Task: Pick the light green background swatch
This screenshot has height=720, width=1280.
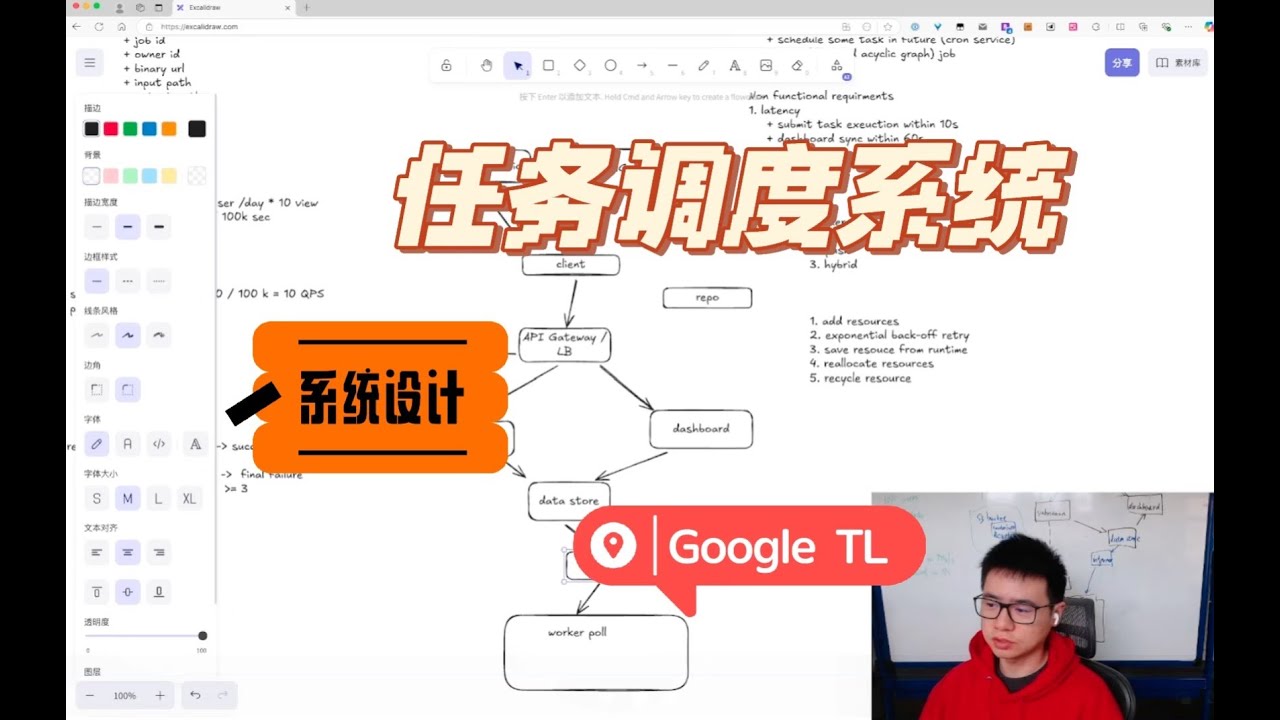Action: tap(130, 176)
